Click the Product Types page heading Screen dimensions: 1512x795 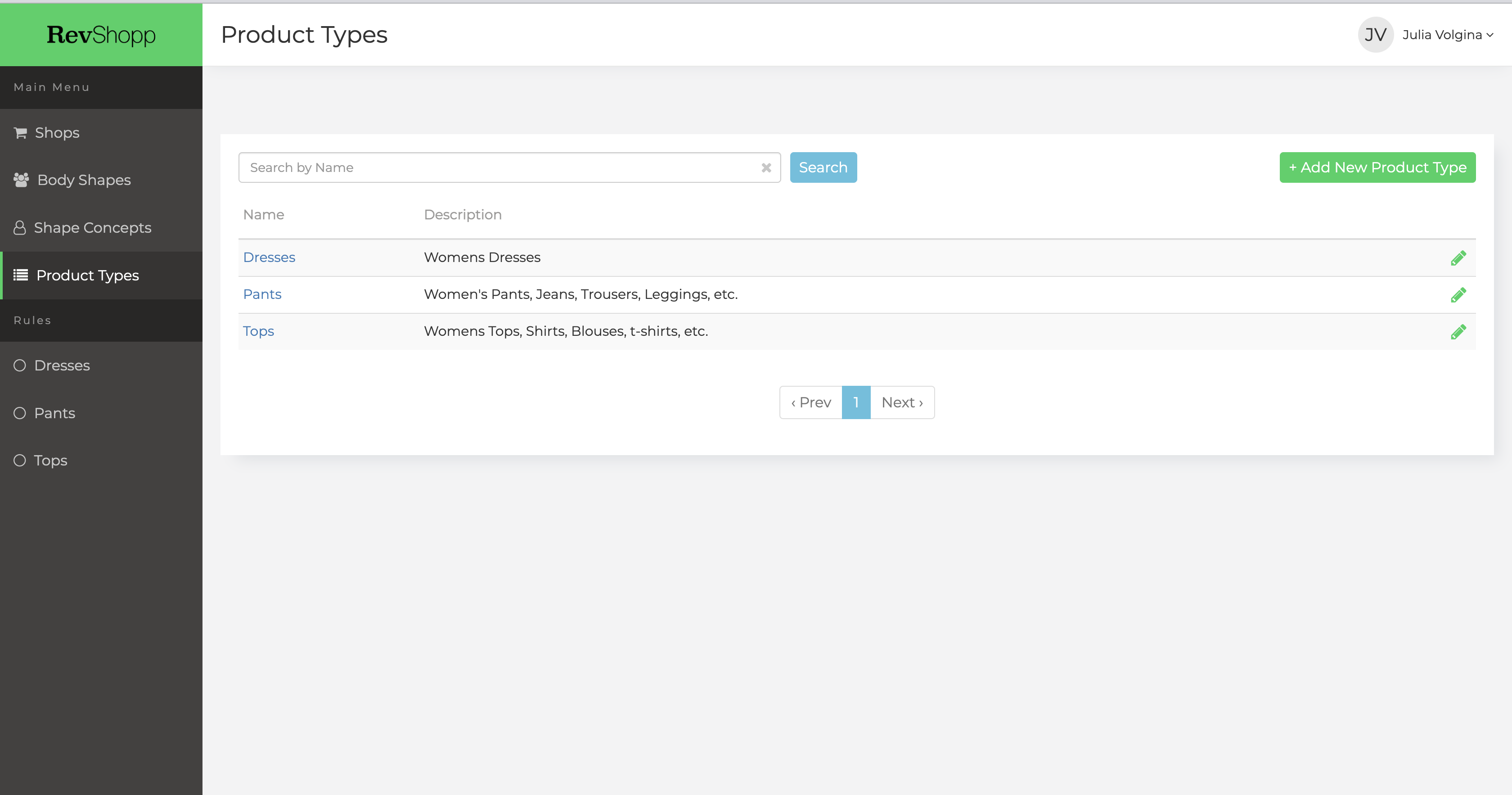[x=304, y=35]
